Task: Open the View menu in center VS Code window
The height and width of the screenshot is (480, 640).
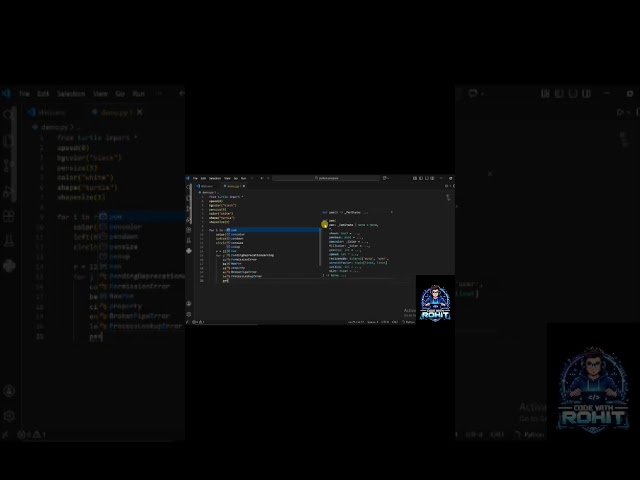Action: pyautogui.click(x=227, y=178)
